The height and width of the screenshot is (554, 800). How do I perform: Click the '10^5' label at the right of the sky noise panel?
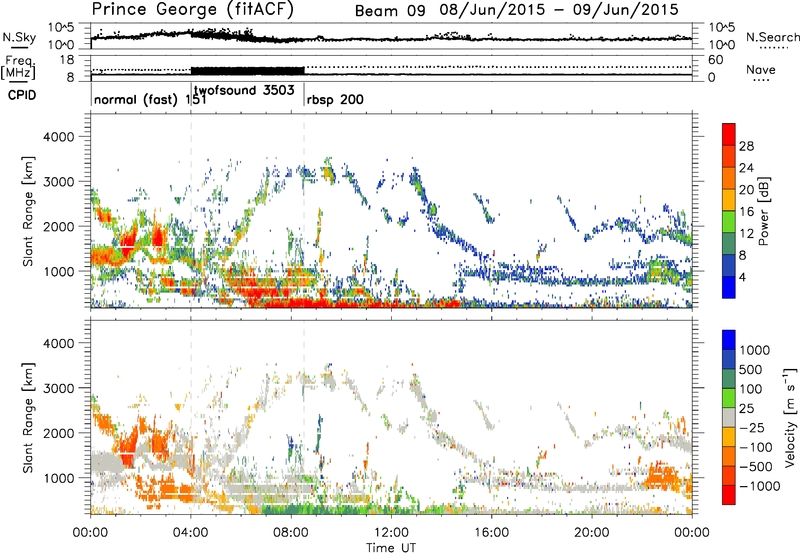click(721, 28)
